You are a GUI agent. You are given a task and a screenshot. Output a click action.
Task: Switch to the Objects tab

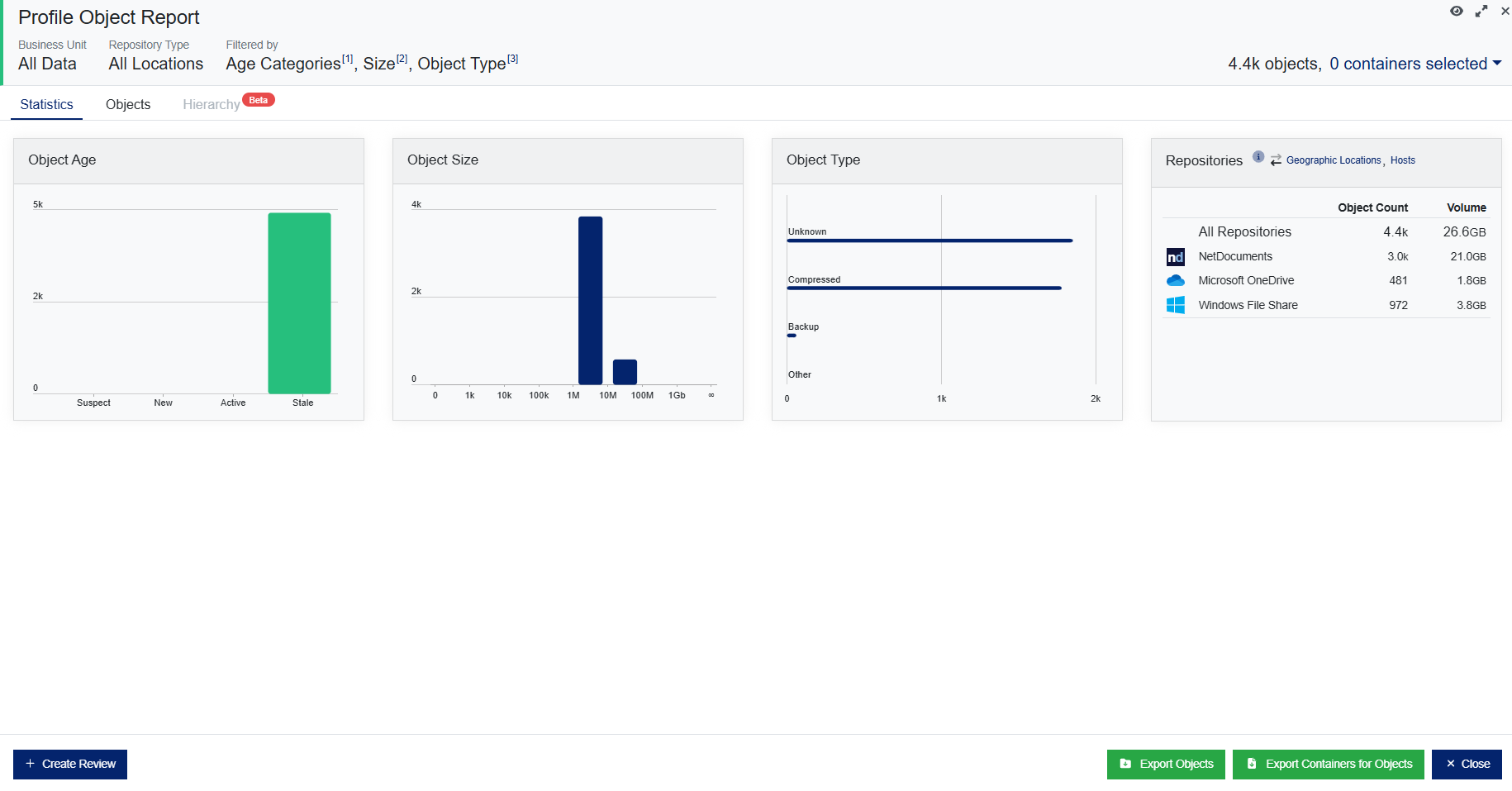[128, 104]
